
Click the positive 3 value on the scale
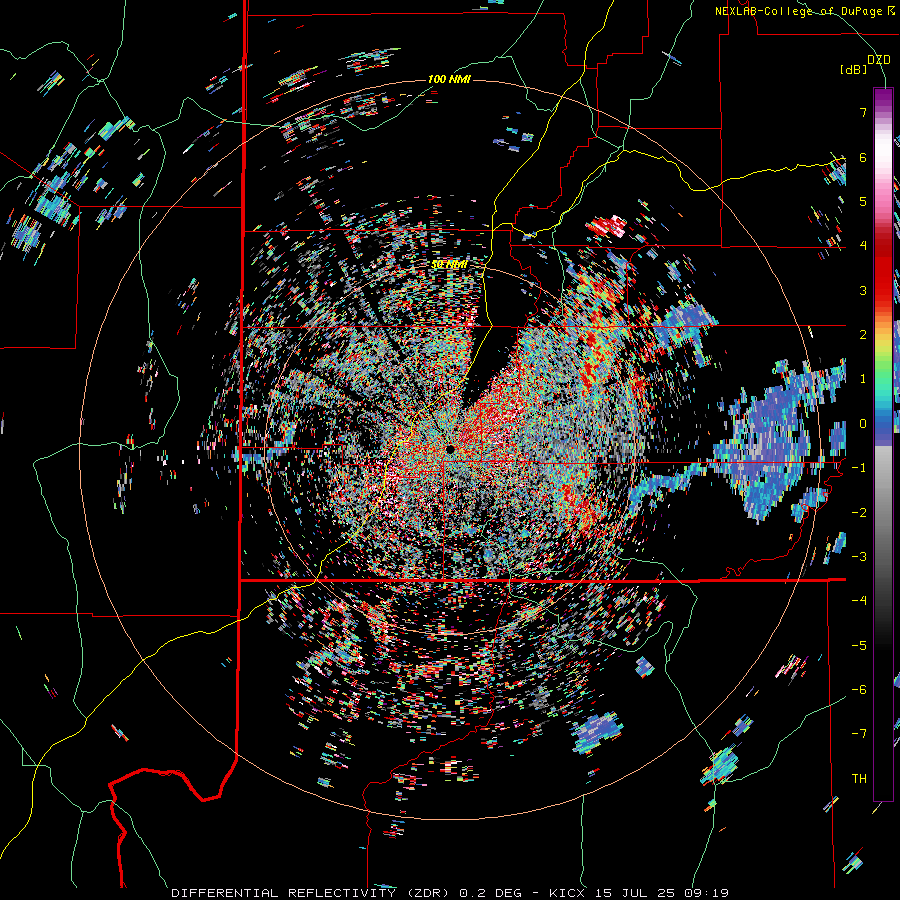pos(863,290)
